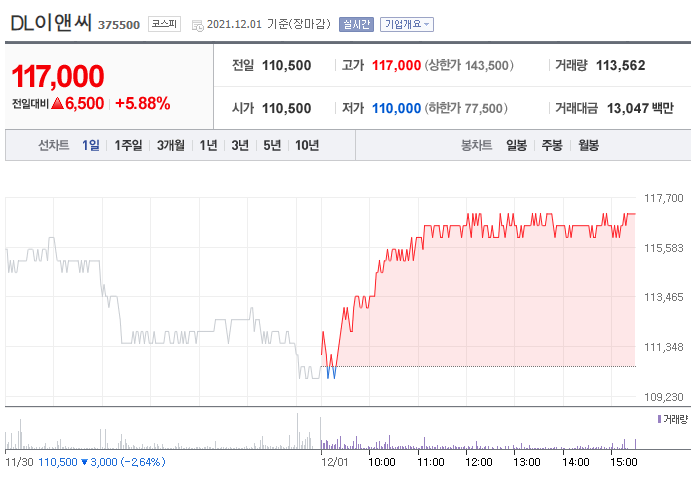Click the blue low-point dip on price line
Screen dimensions: 691x478
331,373
